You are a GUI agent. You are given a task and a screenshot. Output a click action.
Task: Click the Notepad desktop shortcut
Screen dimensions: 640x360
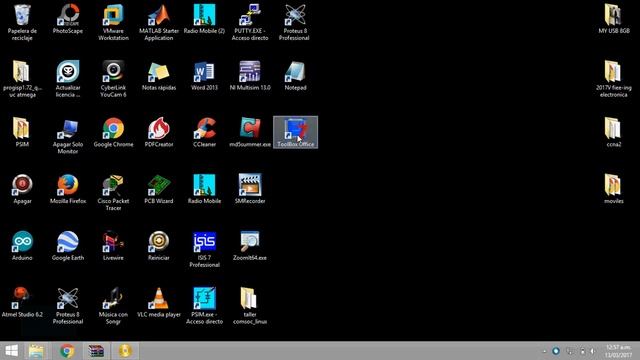point(296,76)
